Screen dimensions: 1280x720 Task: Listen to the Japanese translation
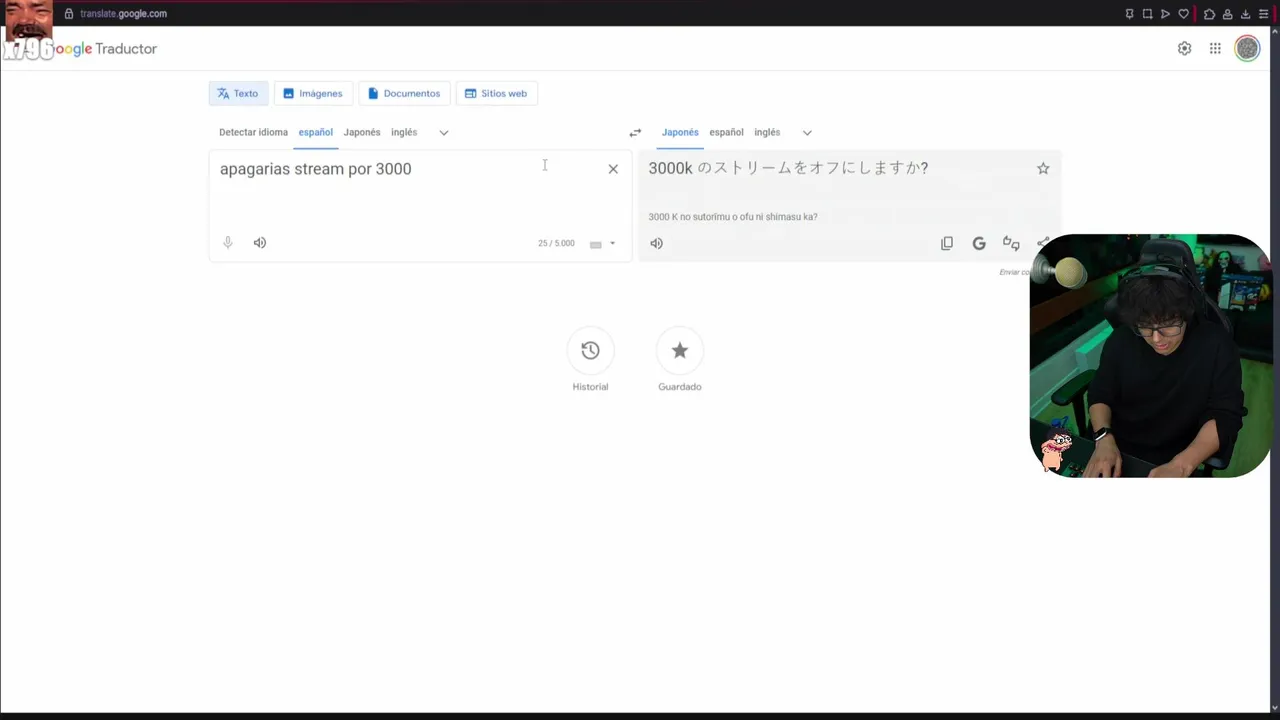[656, 243]
